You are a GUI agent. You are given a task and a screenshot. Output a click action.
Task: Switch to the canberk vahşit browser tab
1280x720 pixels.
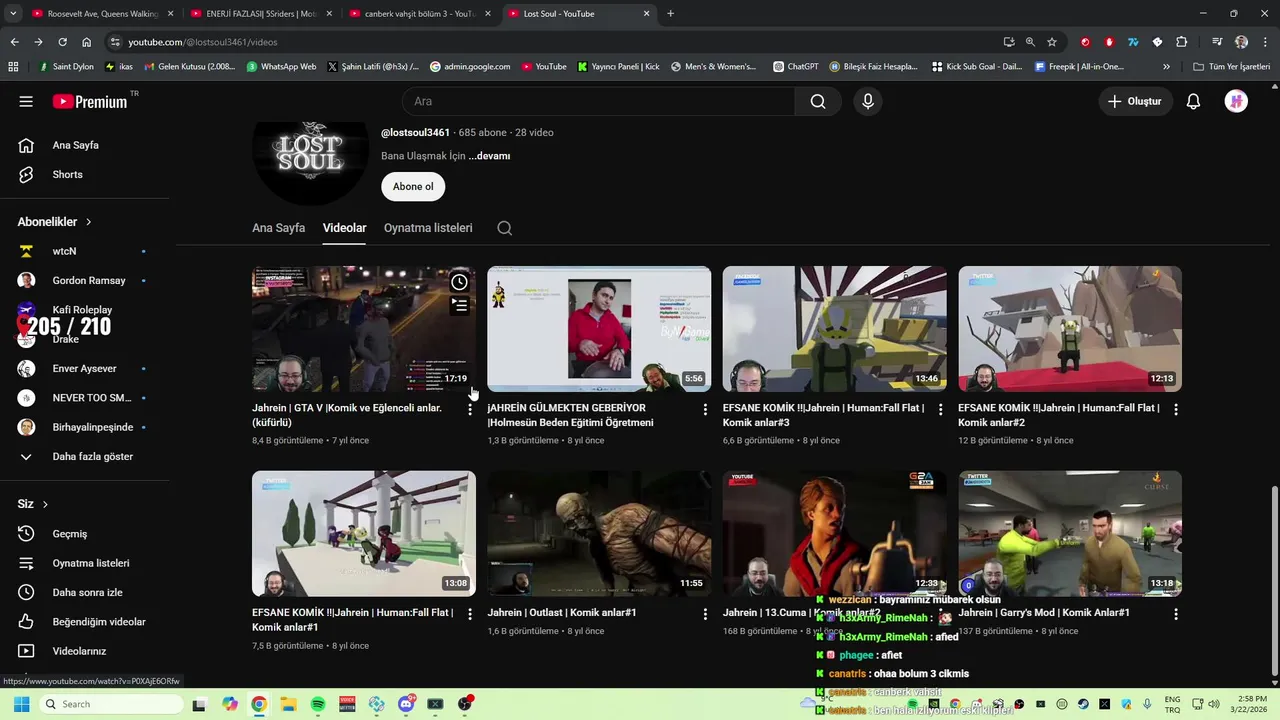click(x=420, y=14)
